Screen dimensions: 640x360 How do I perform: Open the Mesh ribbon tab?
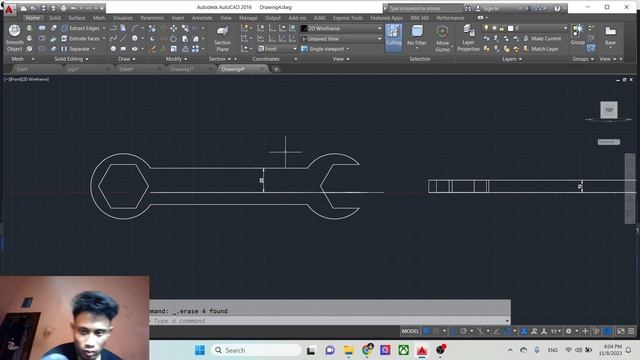[x=99, y=18]
